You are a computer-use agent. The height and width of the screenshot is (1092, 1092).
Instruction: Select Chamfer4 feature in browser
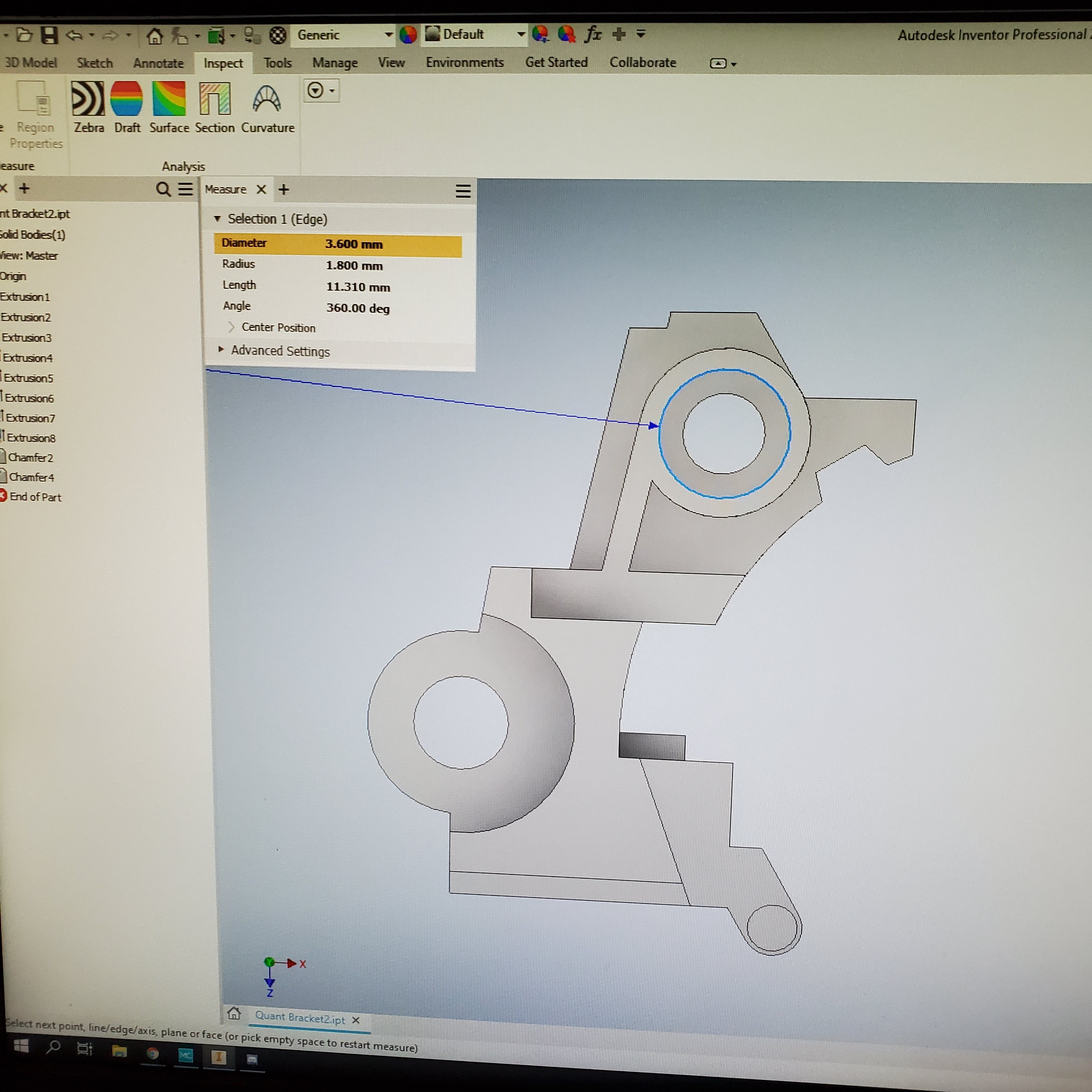(x=31, y=477)
